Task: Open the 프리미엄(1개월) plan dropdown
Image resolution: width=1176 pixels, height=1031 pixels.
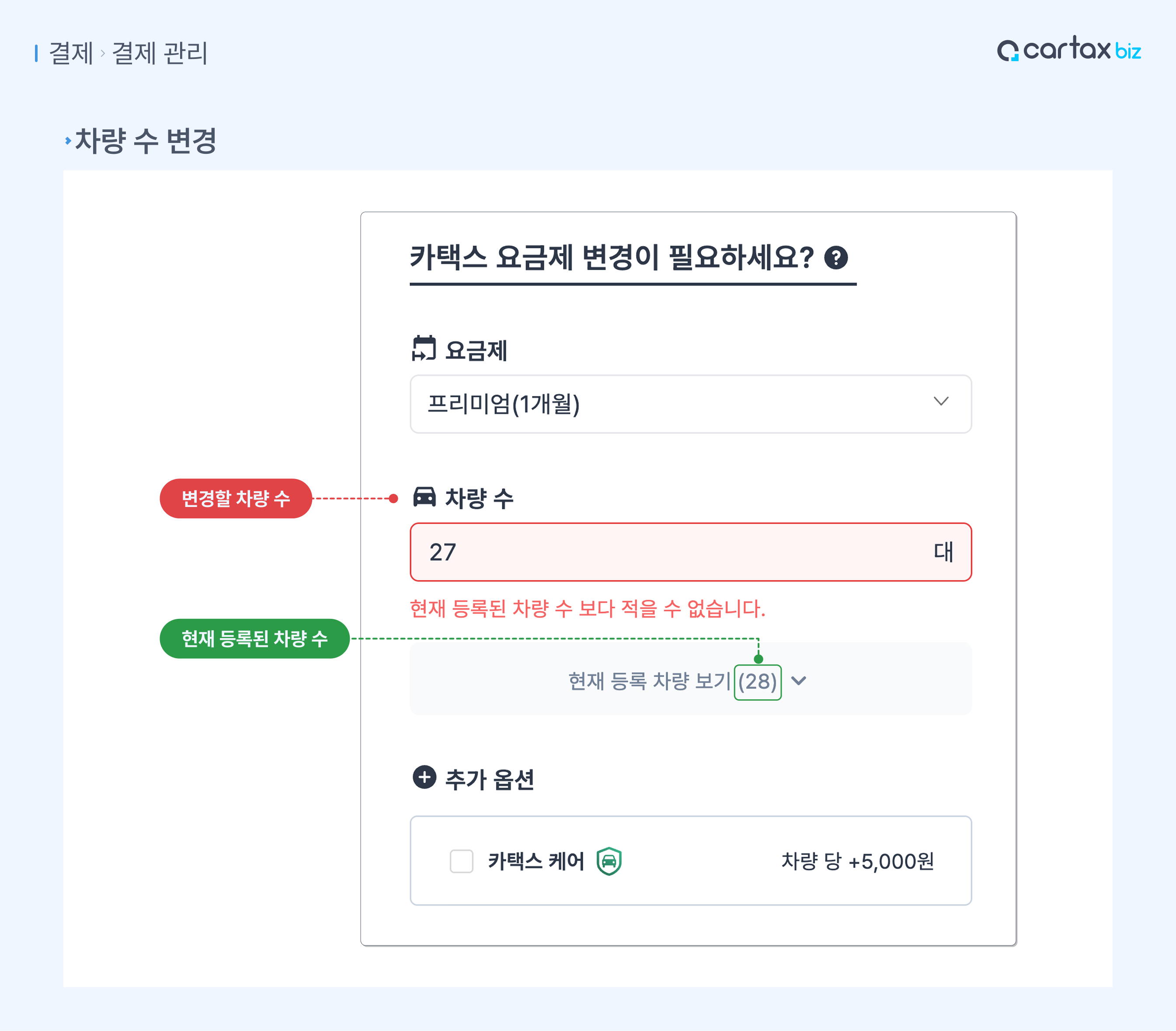Action: [690, 404]
